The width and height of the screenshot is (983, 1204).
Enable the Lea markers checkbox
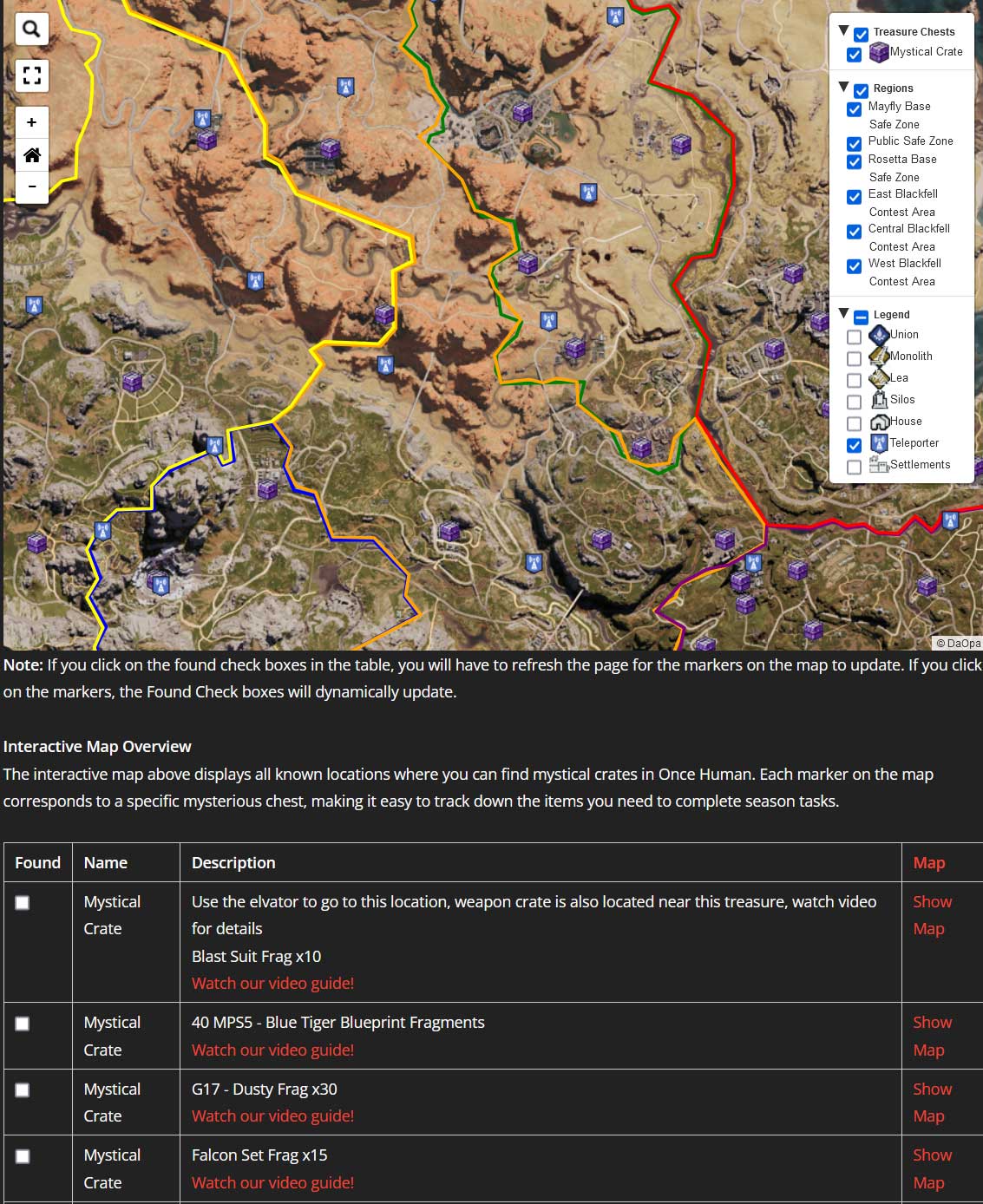pyautogui.click(x=854, y=380)
